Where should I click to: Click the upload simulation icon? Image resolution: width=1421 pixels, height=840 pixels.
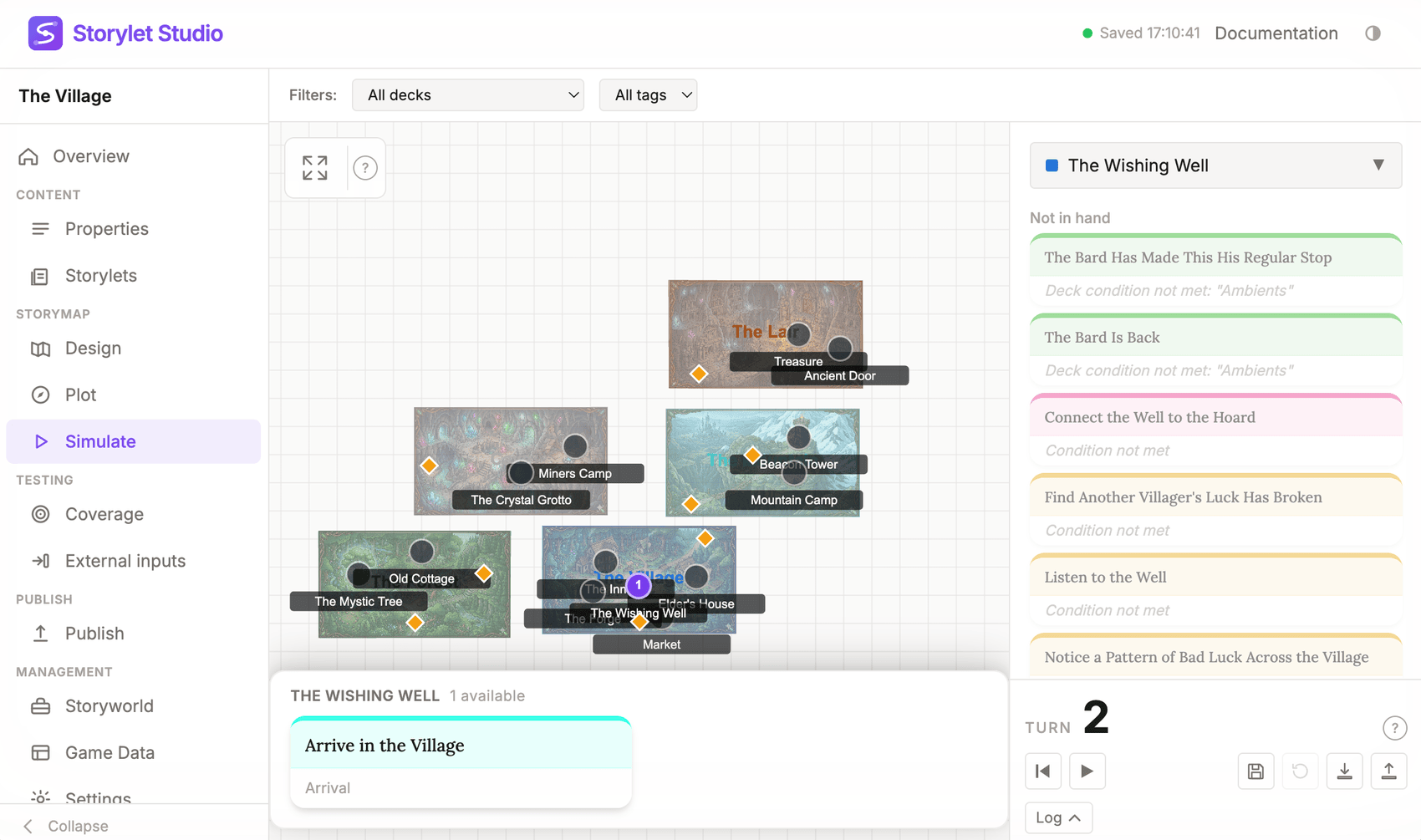1388,771
